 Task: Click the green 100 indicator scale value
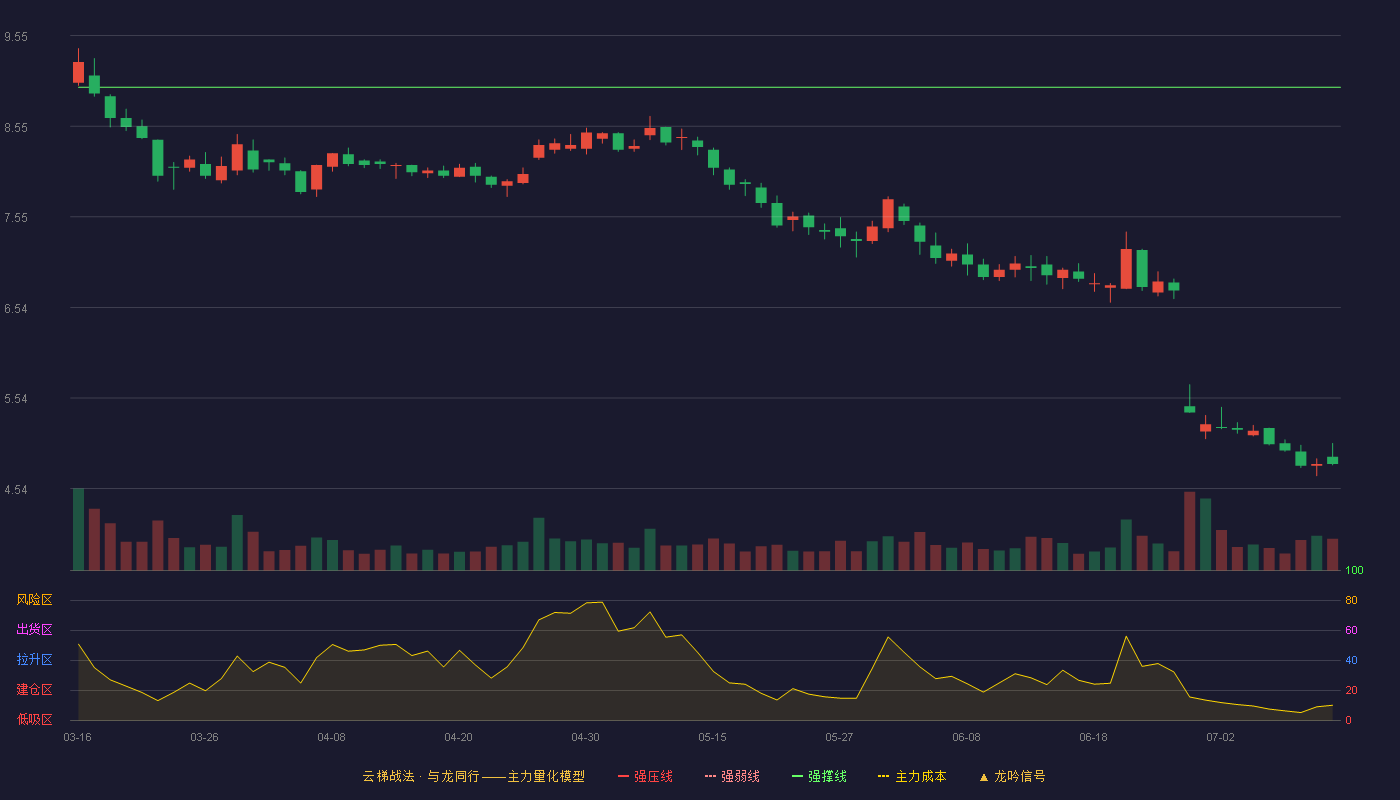[1354, 570]
